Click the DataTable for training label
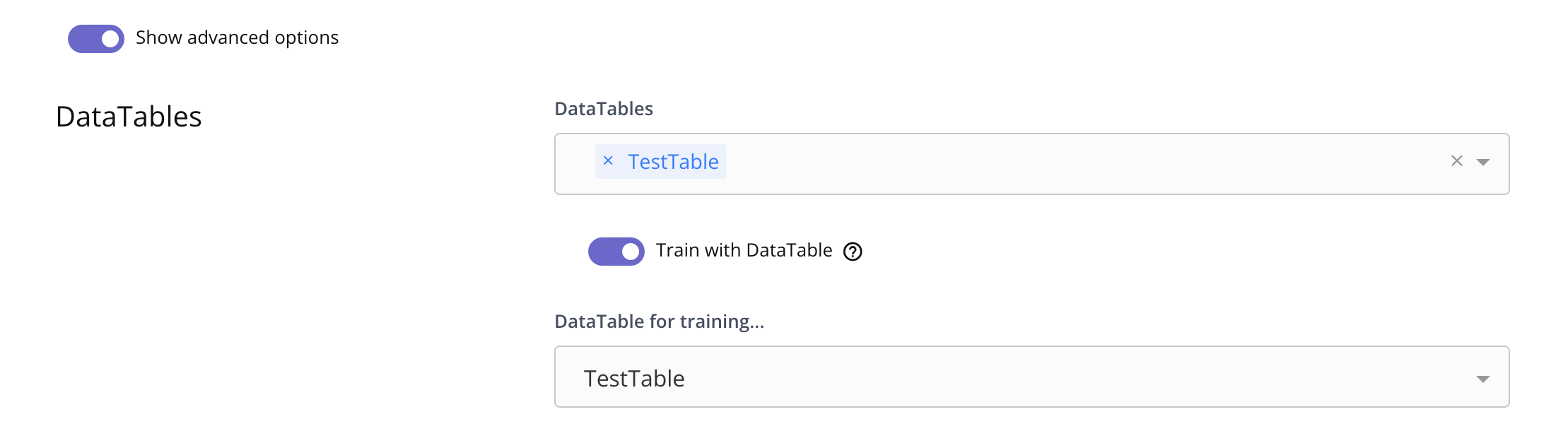The image size is (1568, 448). point(659,322)
